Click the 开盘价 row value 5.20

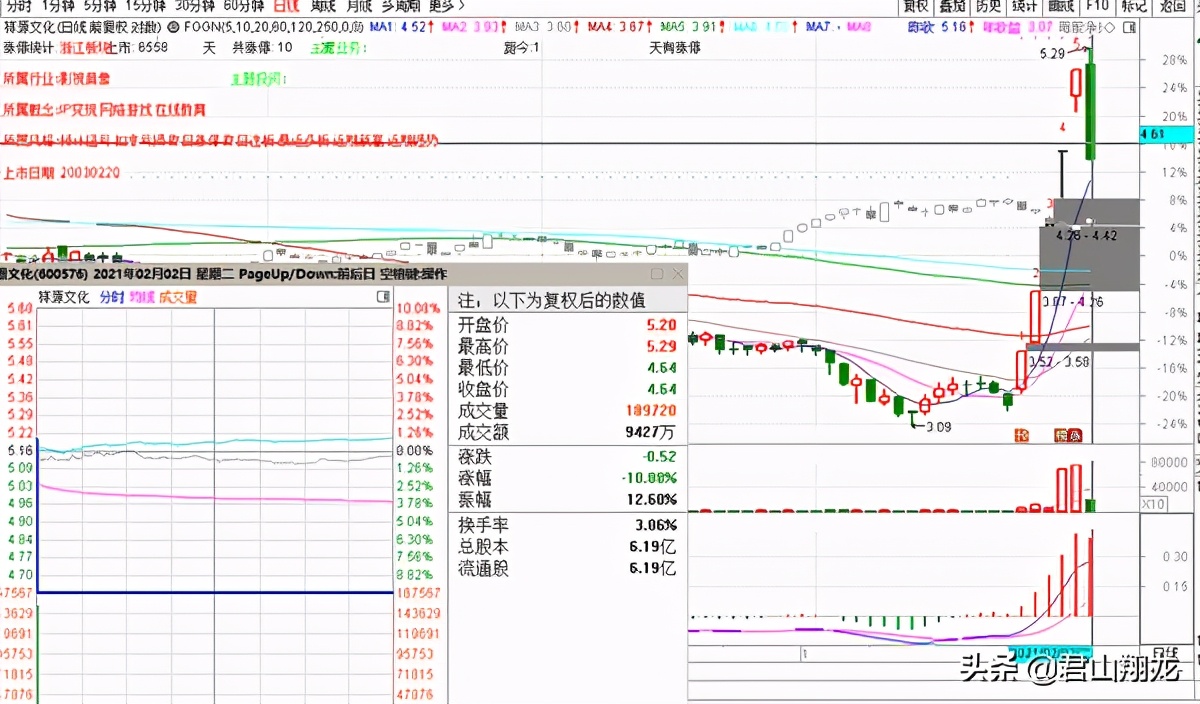[x=661, y=325]
